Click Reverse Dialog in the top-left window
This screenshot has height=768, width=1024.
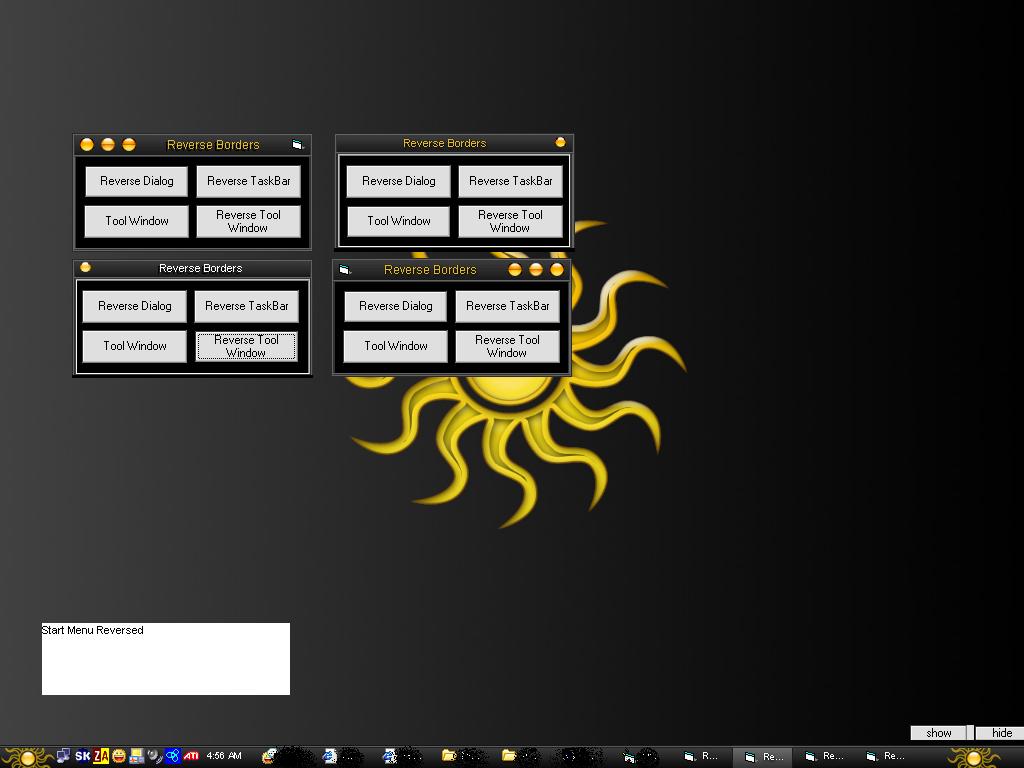(x=136, y=181)
